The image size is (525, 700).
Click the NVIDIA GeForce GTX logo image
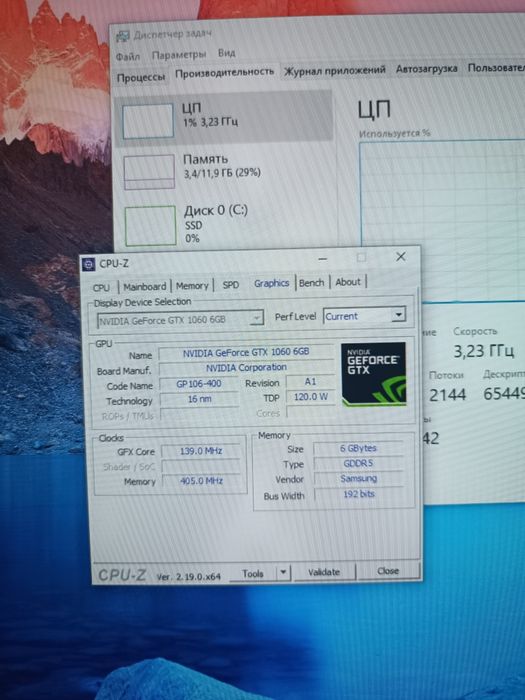(x=374, y=374)
